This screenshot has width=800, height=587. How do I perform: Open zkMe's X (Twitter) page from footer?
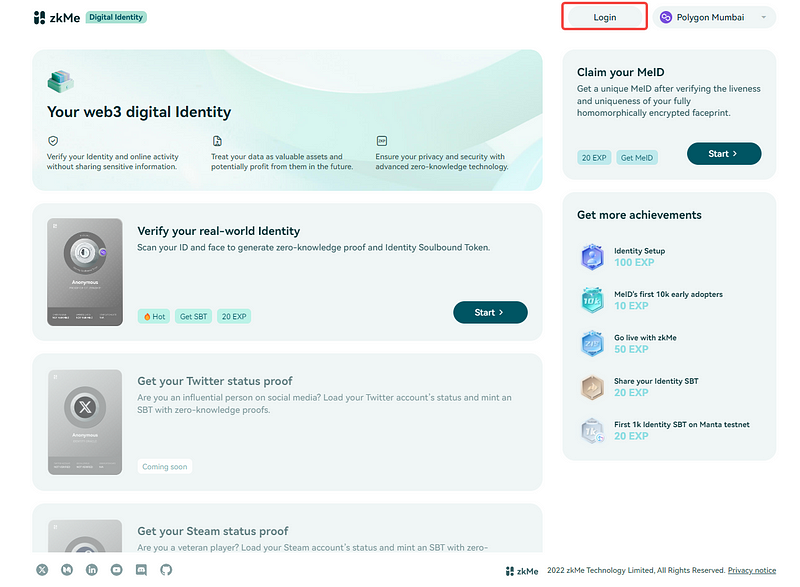(41, 569)
